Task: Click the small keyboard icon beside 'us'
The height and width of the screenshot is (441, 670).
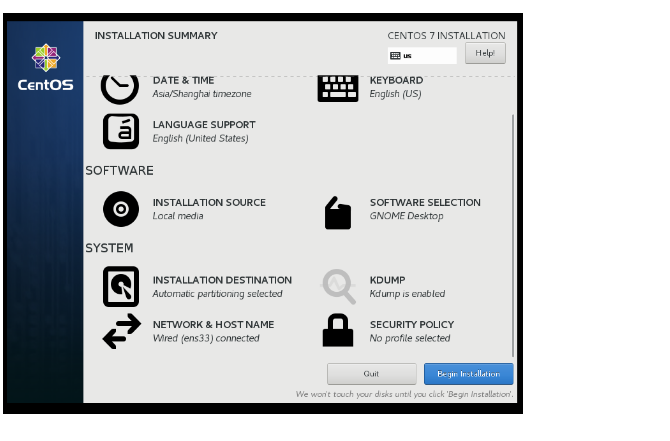Action: coord(395,56)
